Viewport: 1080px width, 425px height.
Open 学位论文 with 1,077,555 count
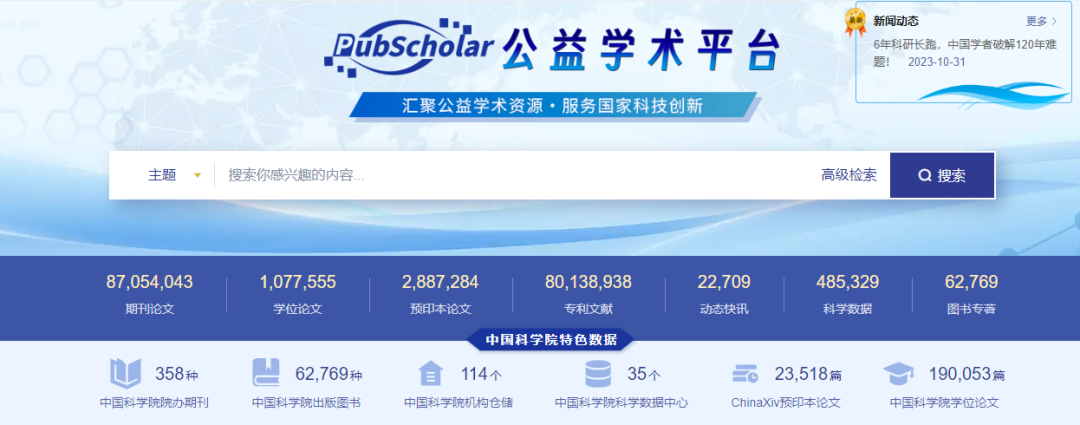(x=298, y=294)
